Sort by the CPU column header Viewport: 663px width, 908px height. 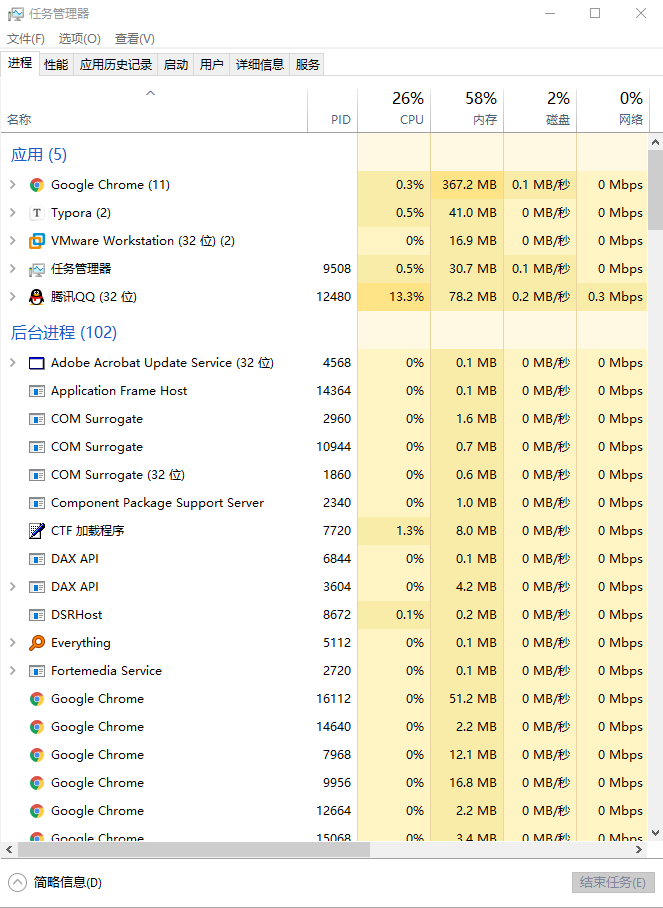click(x=394, y=110)
